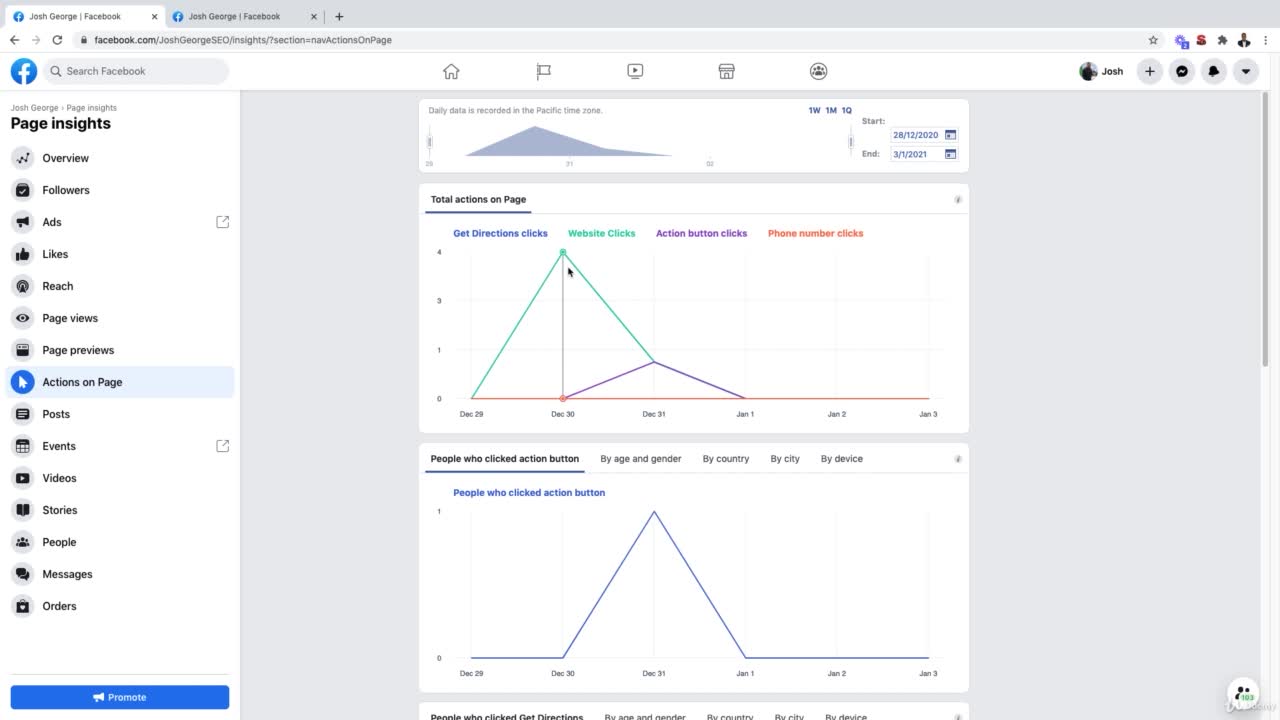This screenshot has width=1280, height=720.
Task: Open Messenger from the top bar
Action: click(x=1182, y=71)
